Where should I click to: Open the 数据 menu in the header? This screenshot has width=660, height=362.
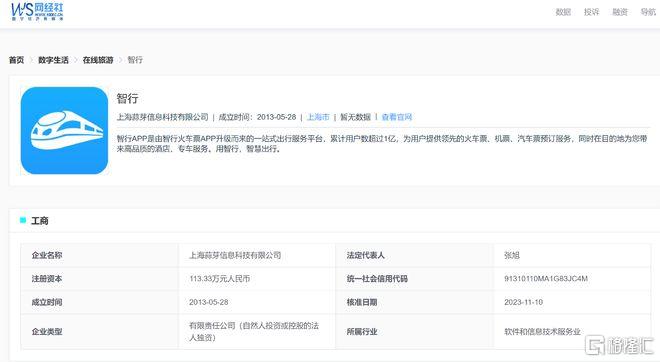click(x=563, y=12)
